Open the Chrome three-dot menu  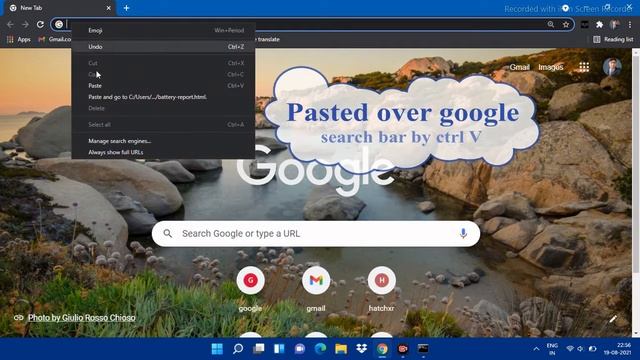point(630,24)
